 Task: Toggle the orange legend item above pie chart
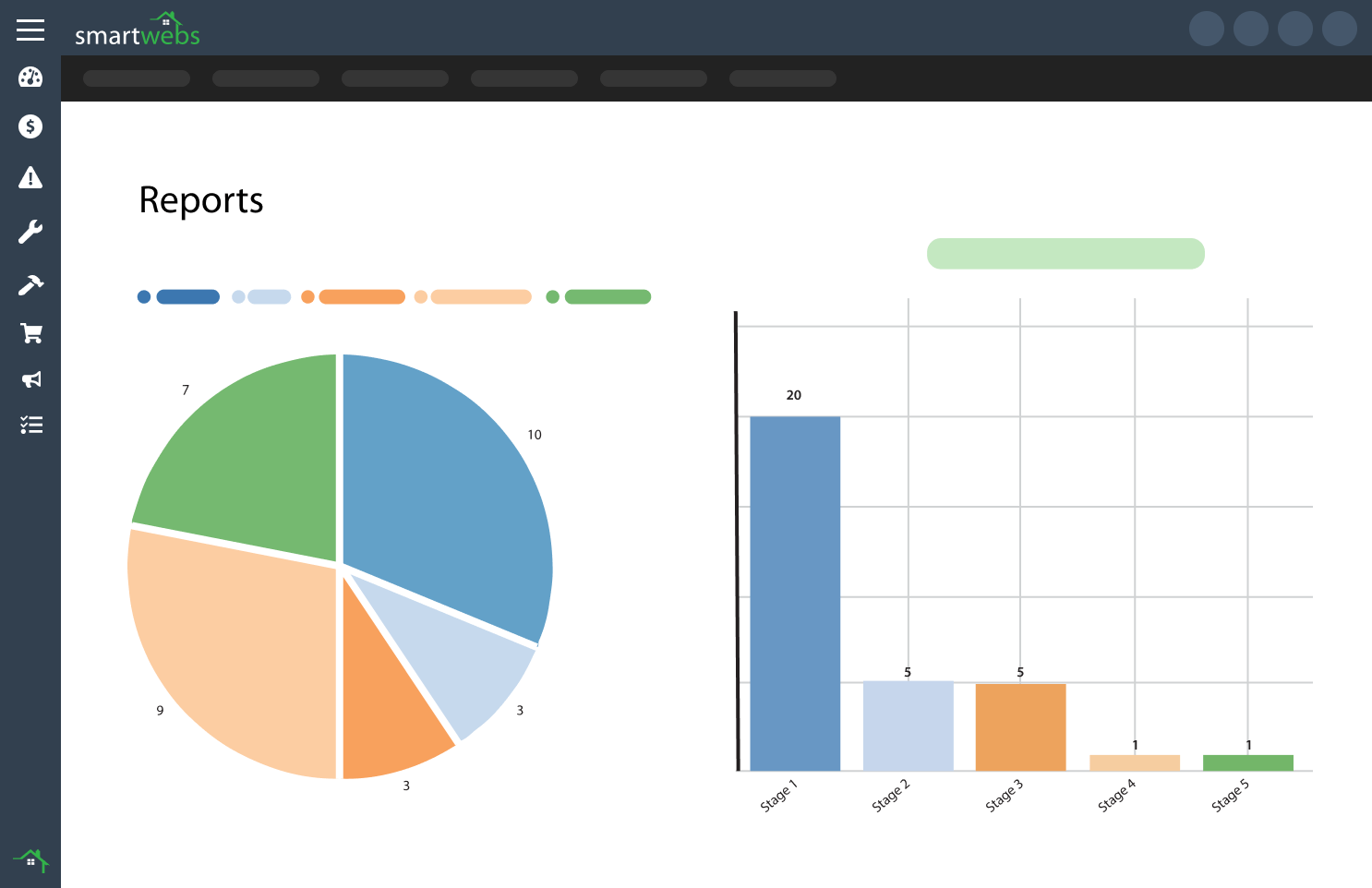coord(361,296)
